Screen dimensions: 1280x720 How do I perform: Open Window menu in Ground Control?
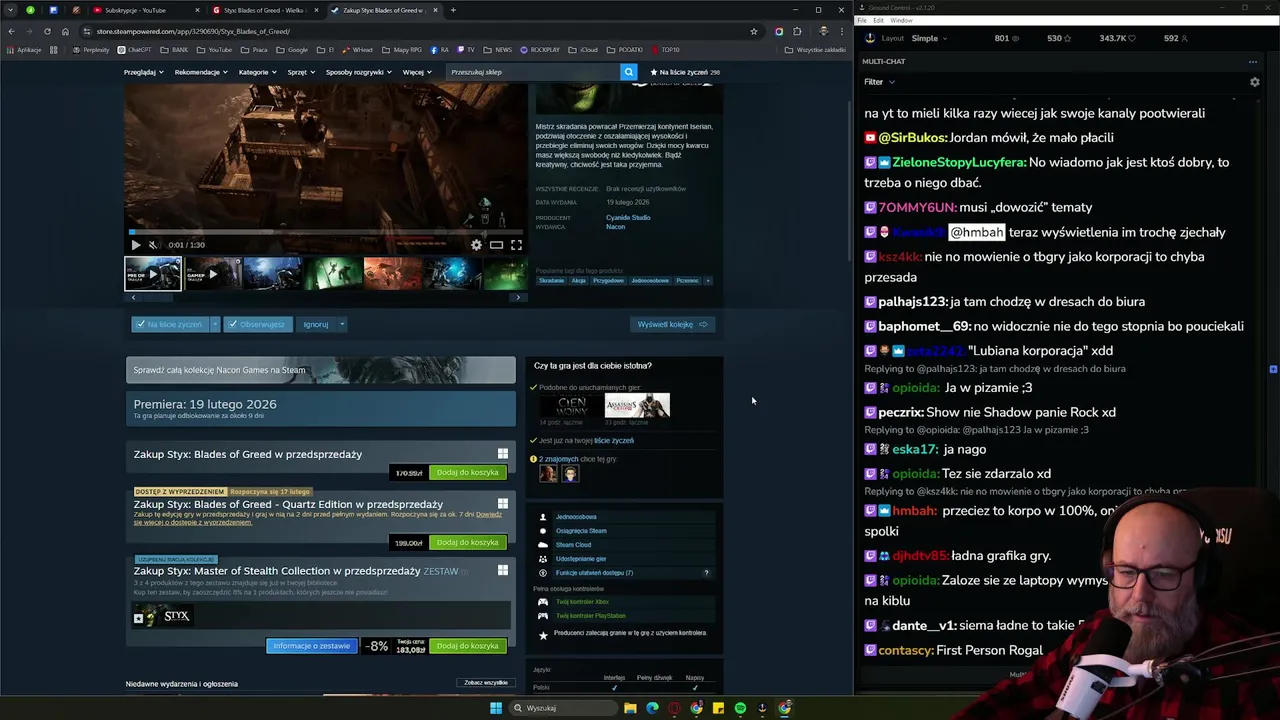click(x=901, y=20)
